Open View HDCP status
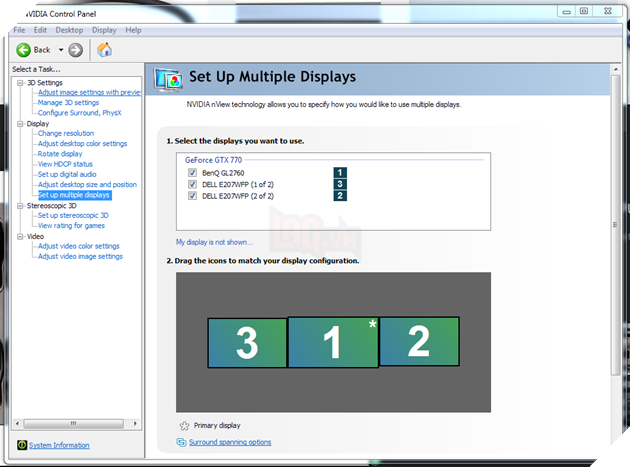Viewport: 630px width, 467px height. point(65,164)
